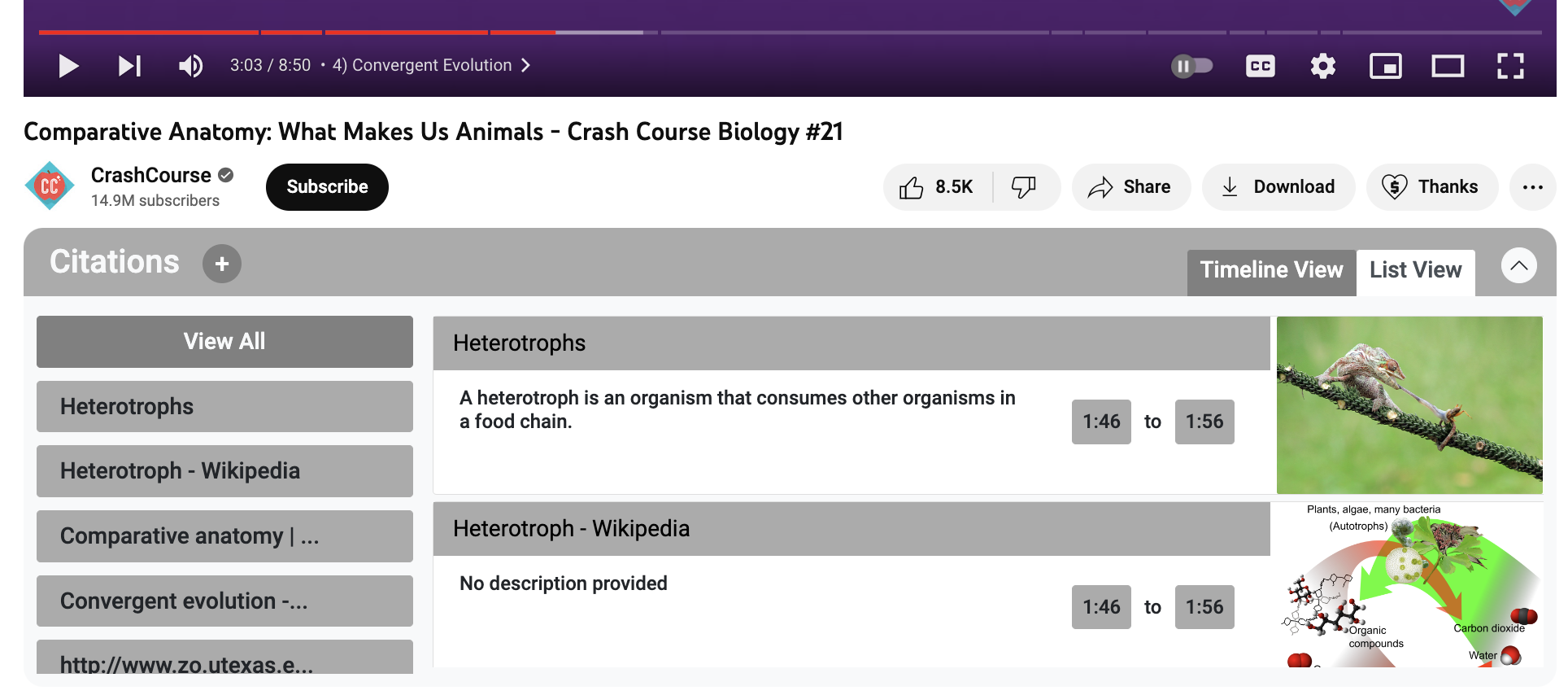Expand the Convergent Evolution chapter chevron

pos(525,65)
